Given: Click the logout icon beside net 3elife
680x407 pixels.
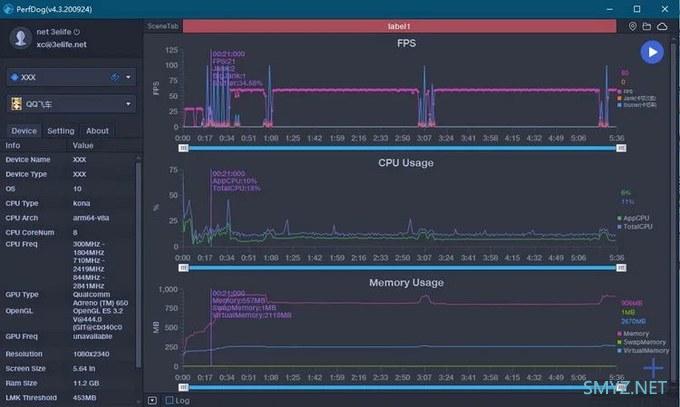Looking at the screenshot, I should pyautogui.click(x=77, y=32).
